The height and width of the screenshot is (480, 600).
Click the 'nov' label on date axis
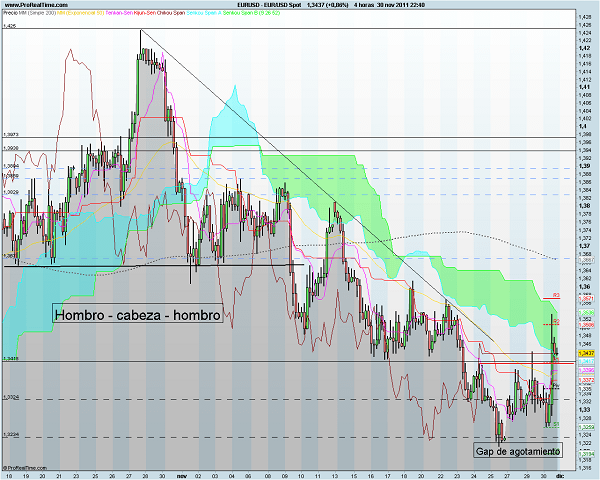(181, 476)
